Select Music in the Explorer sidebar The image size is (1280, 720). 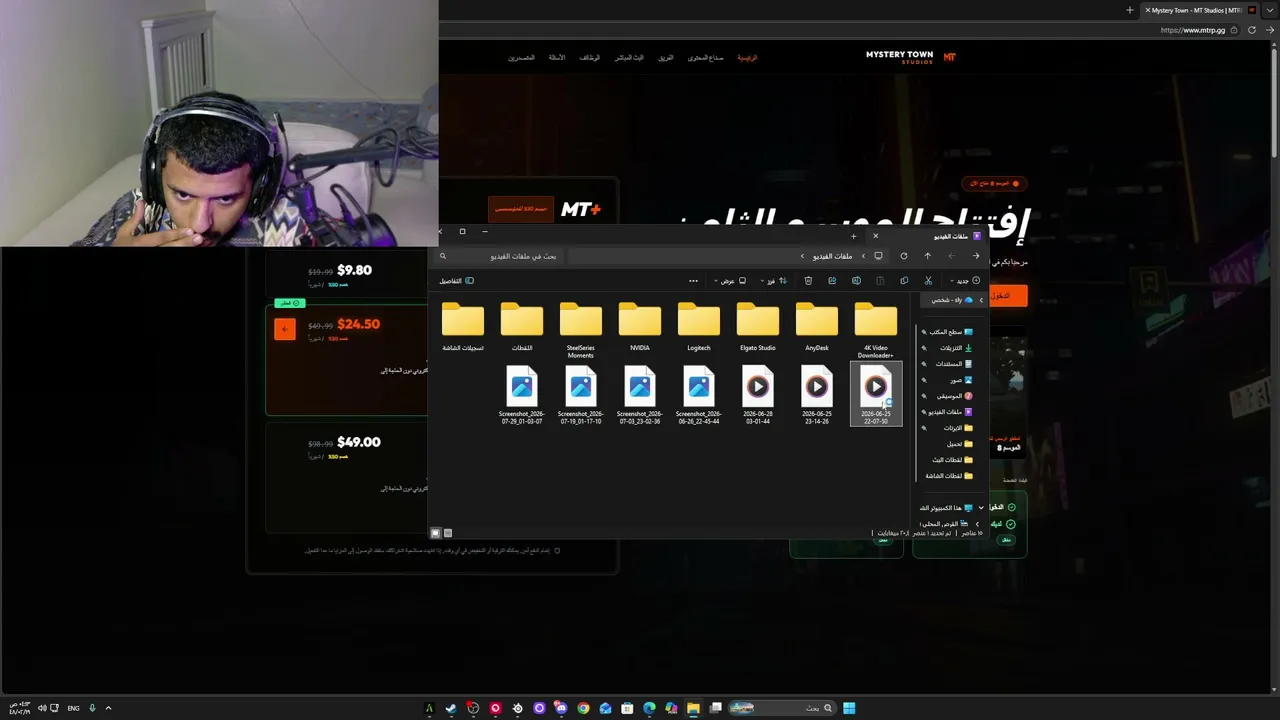[x=954, y=396]
